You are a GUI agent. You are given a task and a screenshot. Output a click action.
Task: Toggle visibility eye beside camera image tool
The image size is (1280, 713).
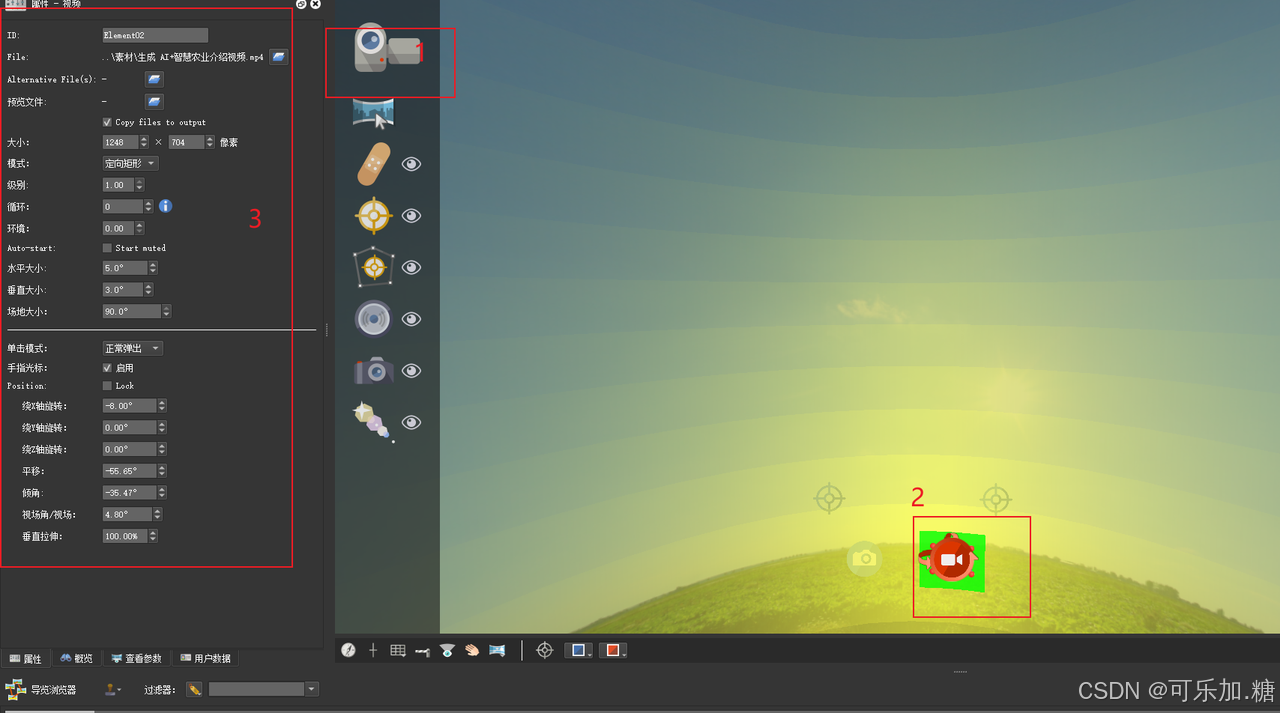(411, 371)
